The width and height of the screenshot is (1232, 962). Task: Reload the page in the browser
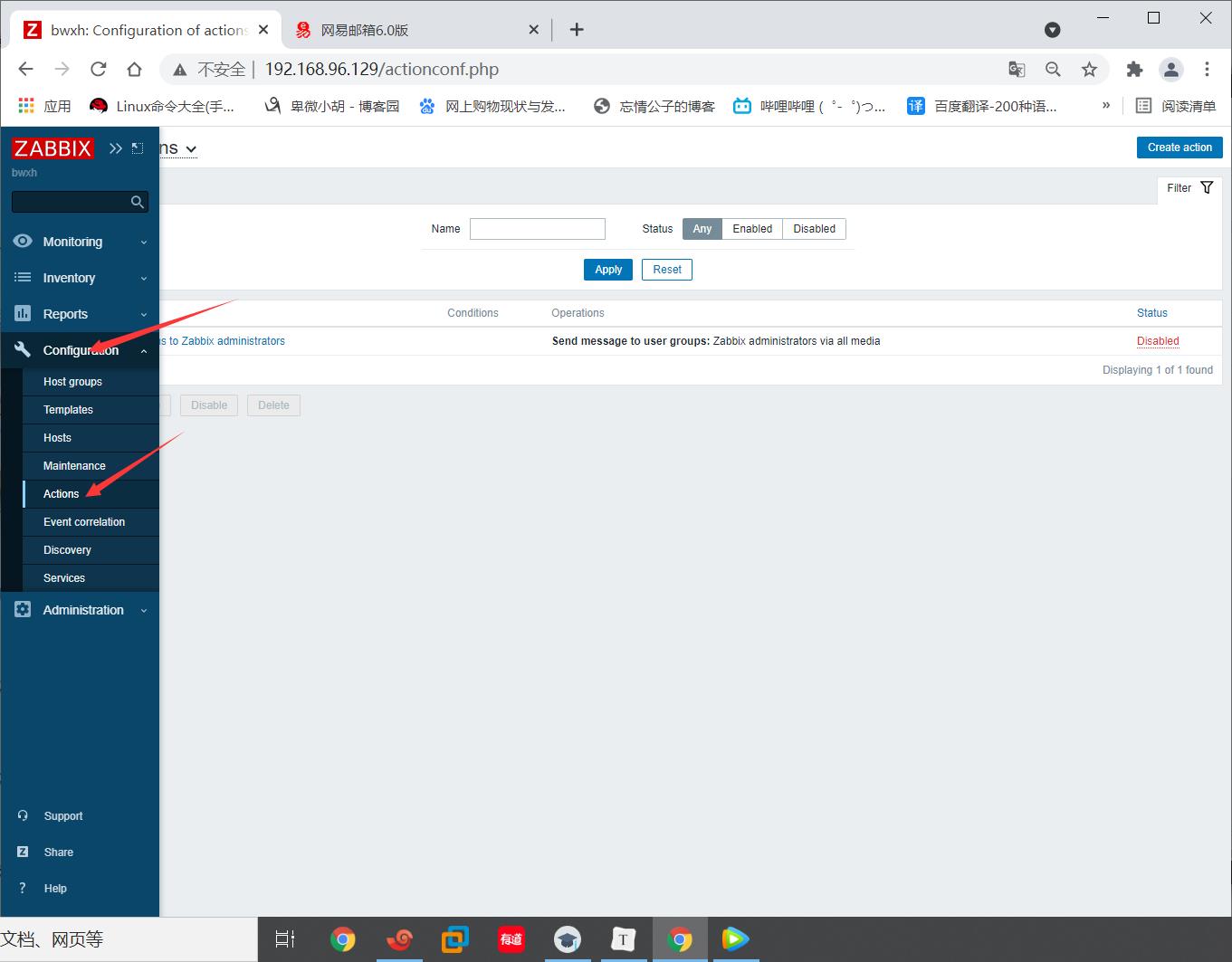pos(98,70)
